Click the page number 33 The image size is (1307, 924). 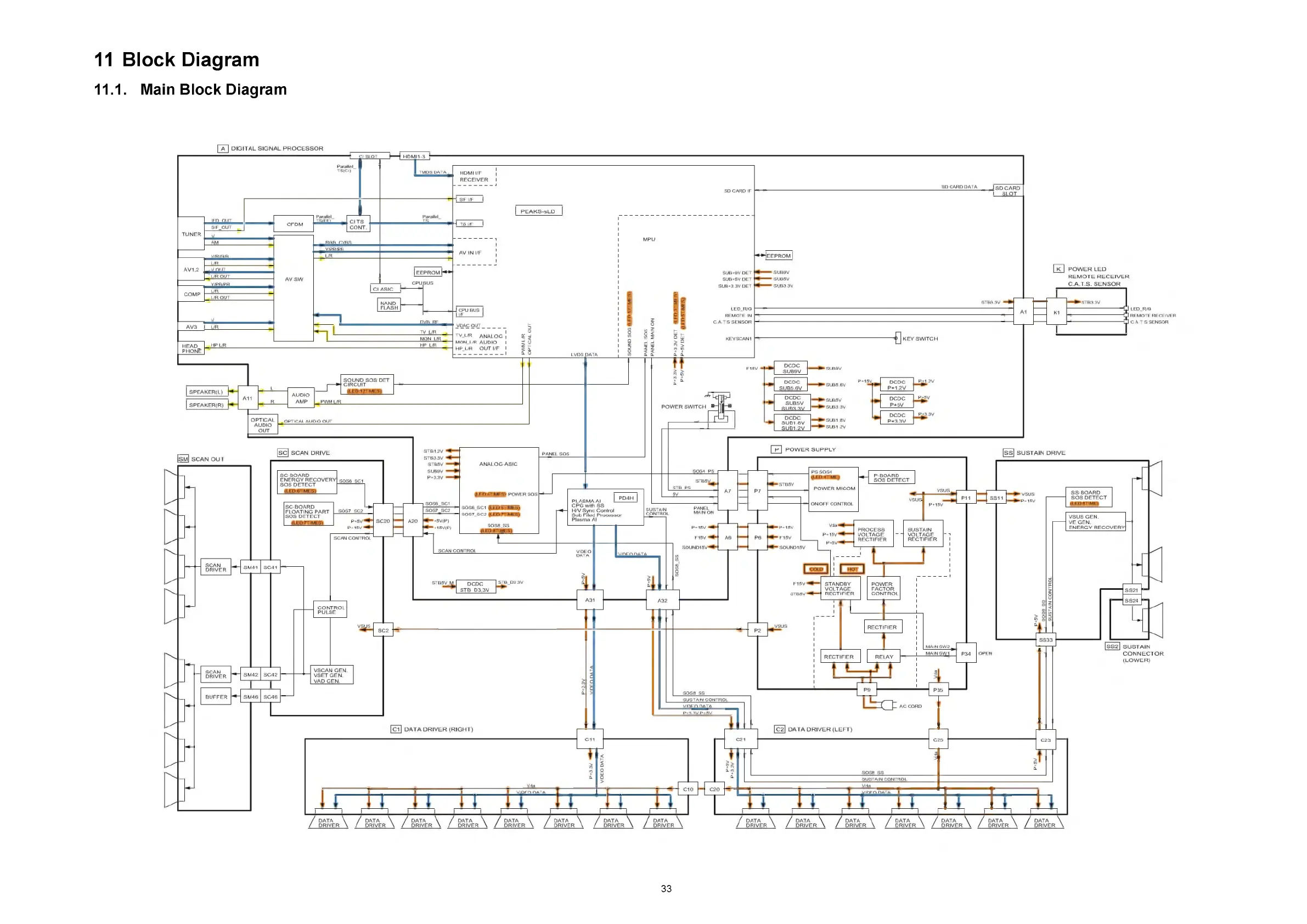(666, 889)
